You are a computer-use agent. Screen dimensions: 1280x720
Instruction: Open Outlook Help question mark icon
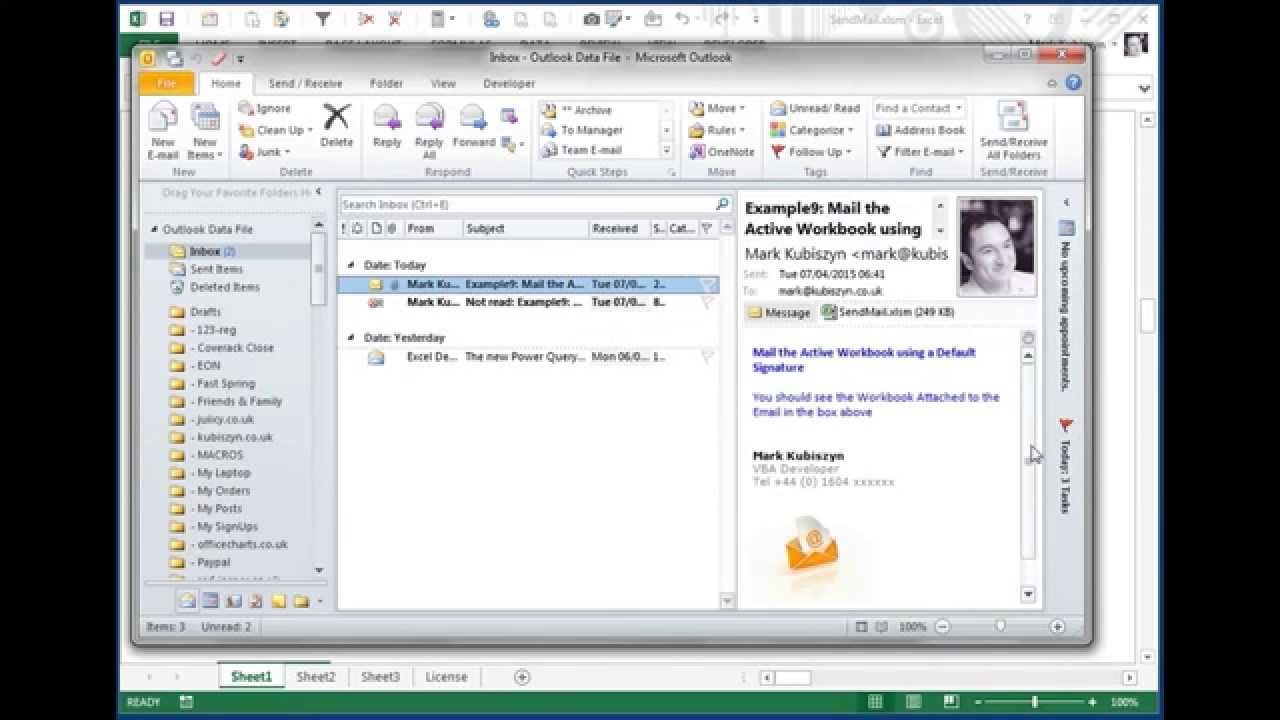[x=1073, y=83]
